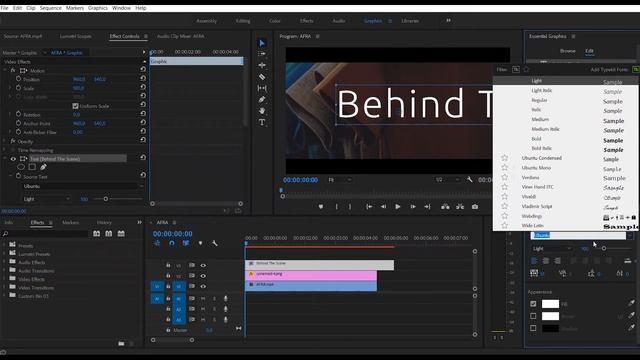The height and width of the screenshot is (360, 640).
Task: Select the Hand tool
Action: [x=262, y=111]
